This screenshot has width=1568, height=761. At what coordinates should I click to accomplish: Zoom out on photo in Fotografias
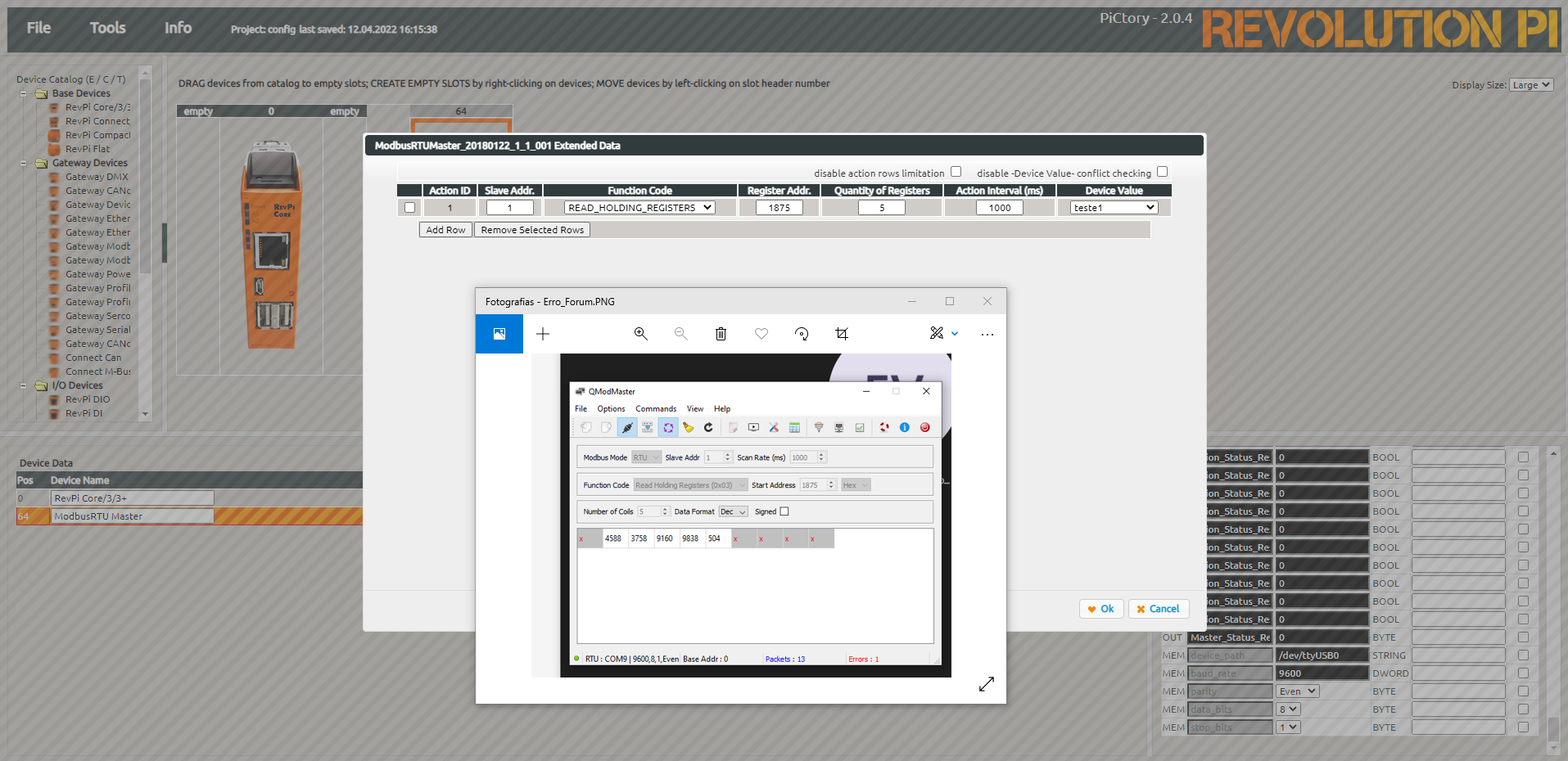point(681,334)
